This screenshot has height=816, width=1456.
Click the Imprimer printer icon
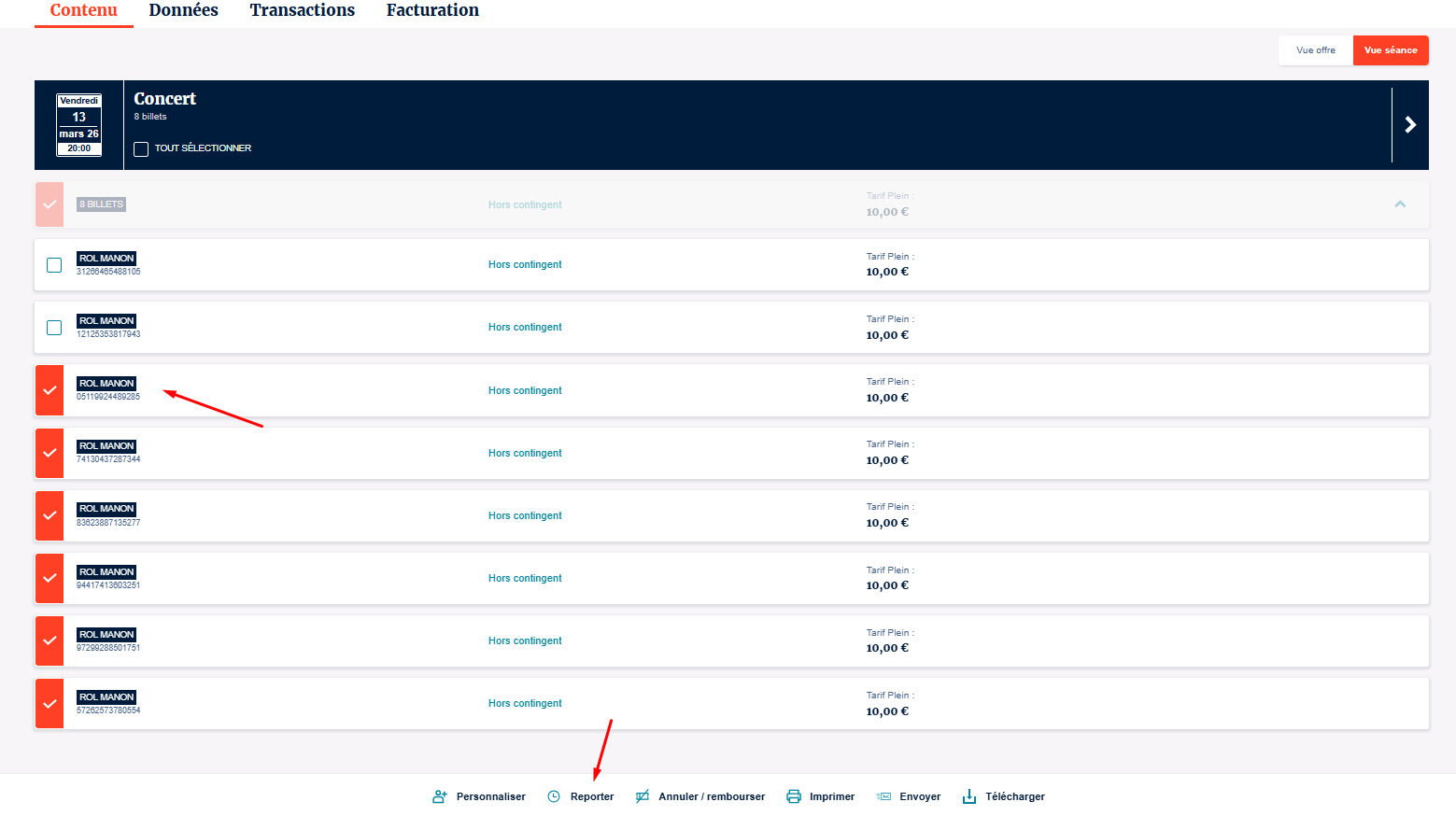click(794, 796)
